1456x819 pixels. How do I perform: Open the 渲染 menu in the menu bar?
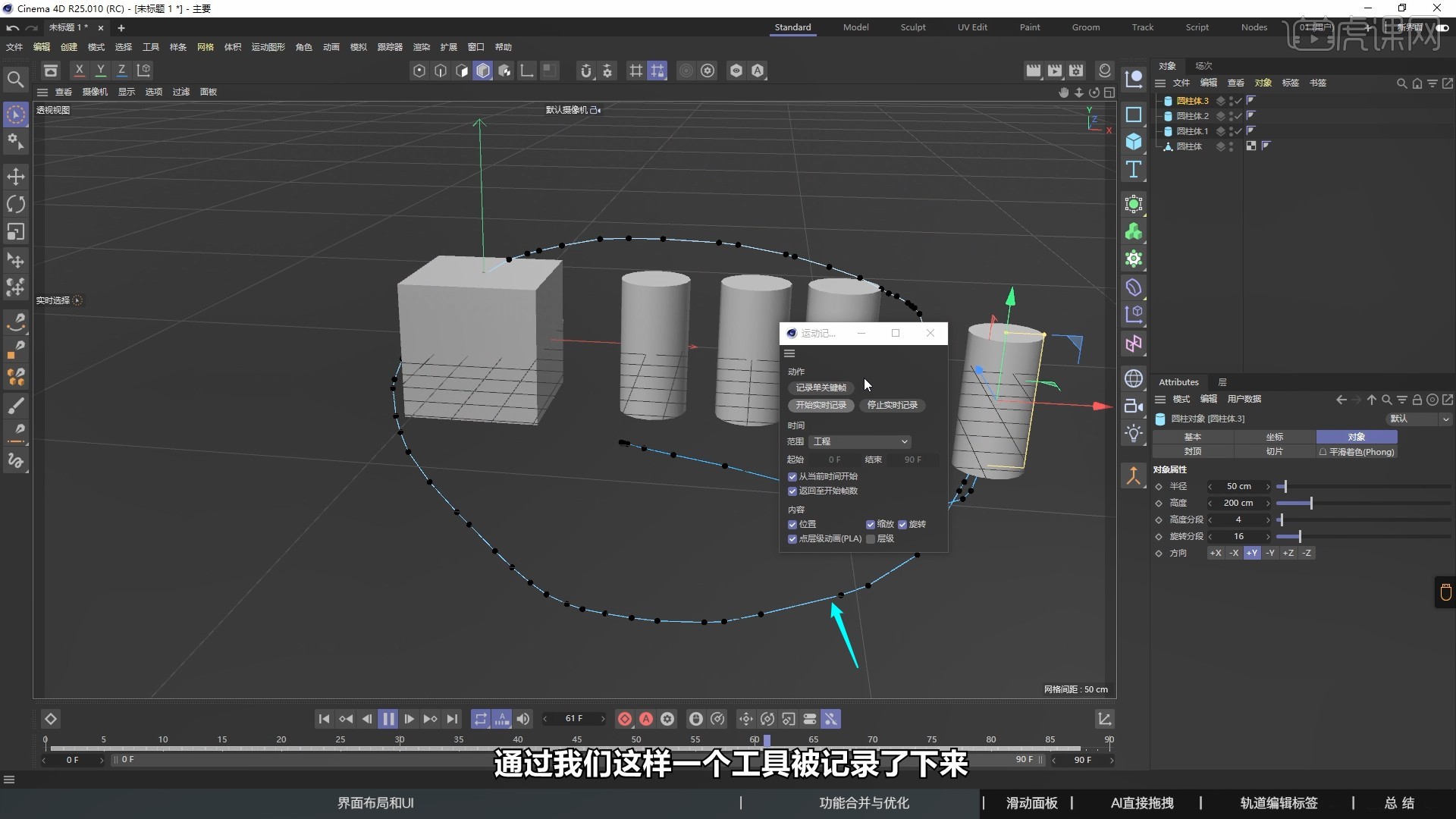point(421,46)
